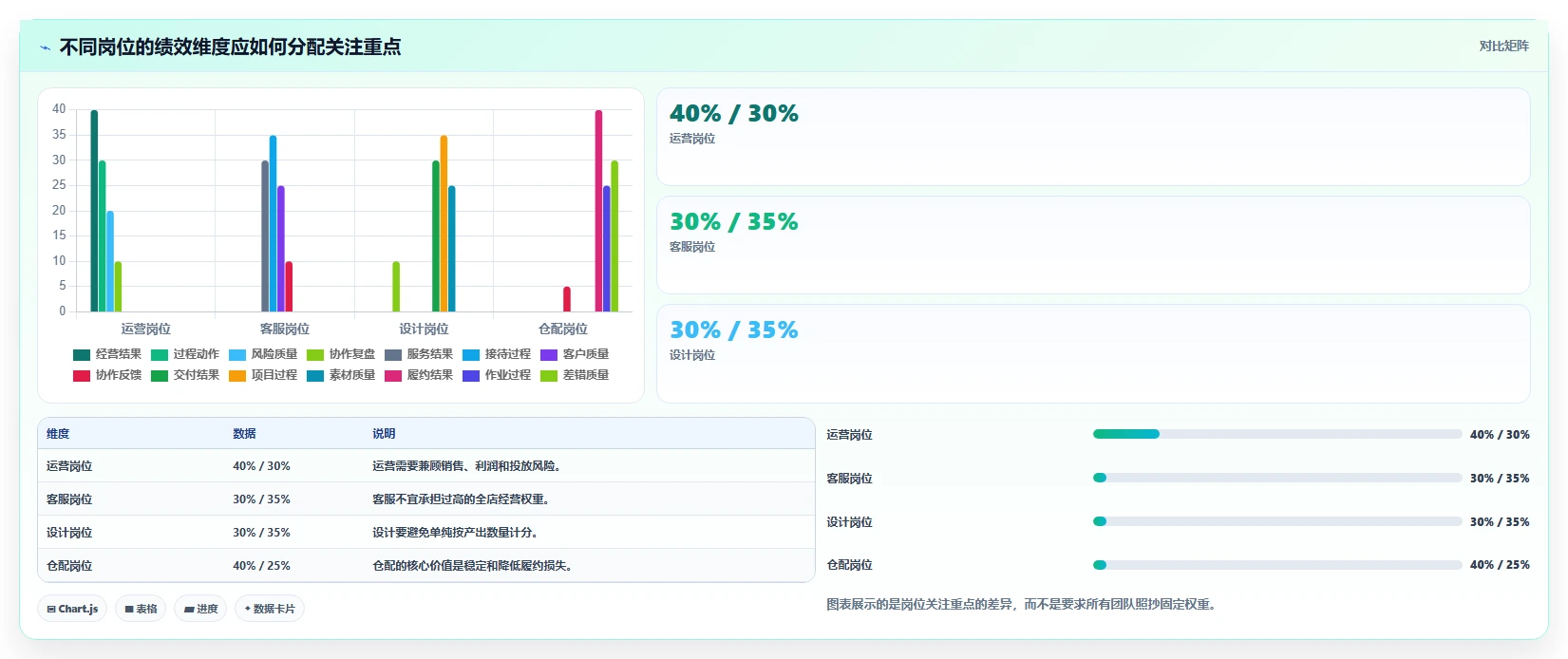Toggle the 客户质量 legend item

point(575,354)
